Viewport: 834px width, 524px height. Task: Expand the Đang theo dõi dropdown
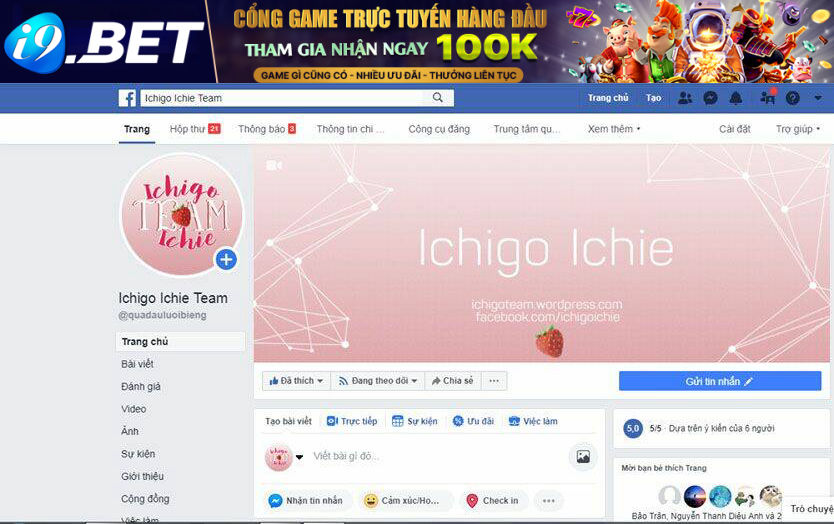(x=378, y=381)
